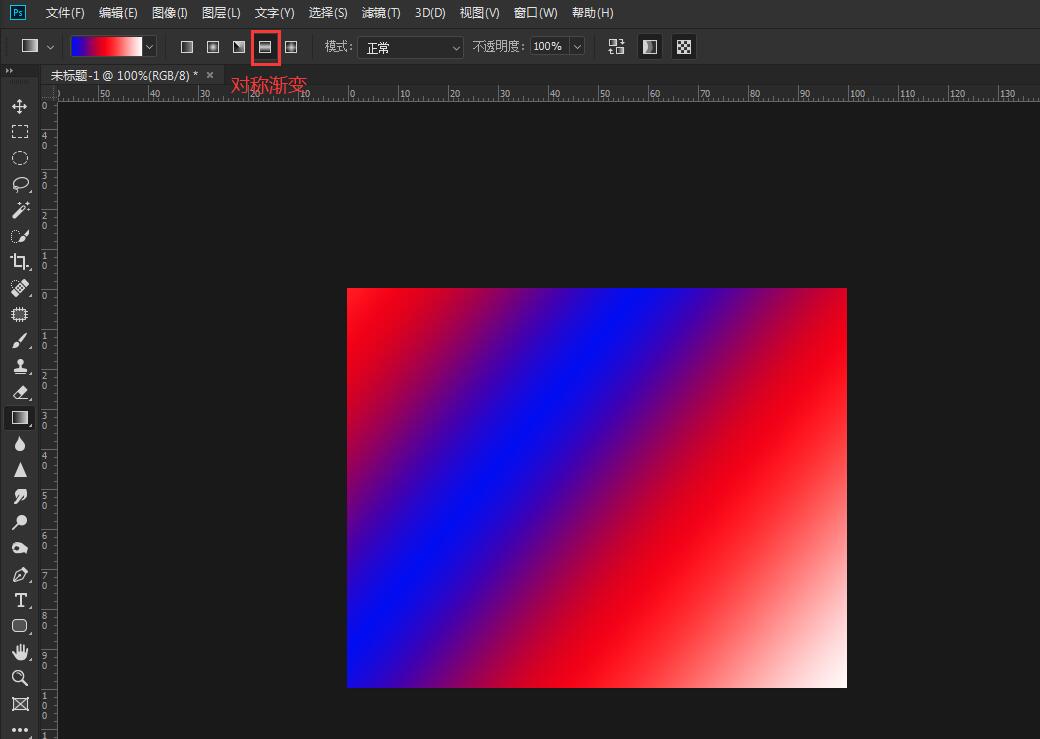This screenshot has height=739, width=1040.
Task: Open the blend mode 正常 dropdown
Action: (412, 47)
